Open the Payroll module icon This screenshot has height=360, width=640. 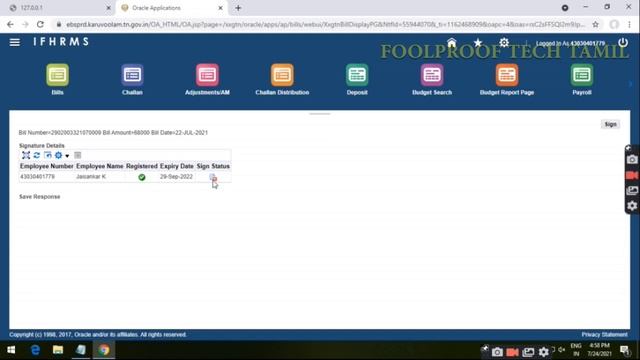coord(582,75)
